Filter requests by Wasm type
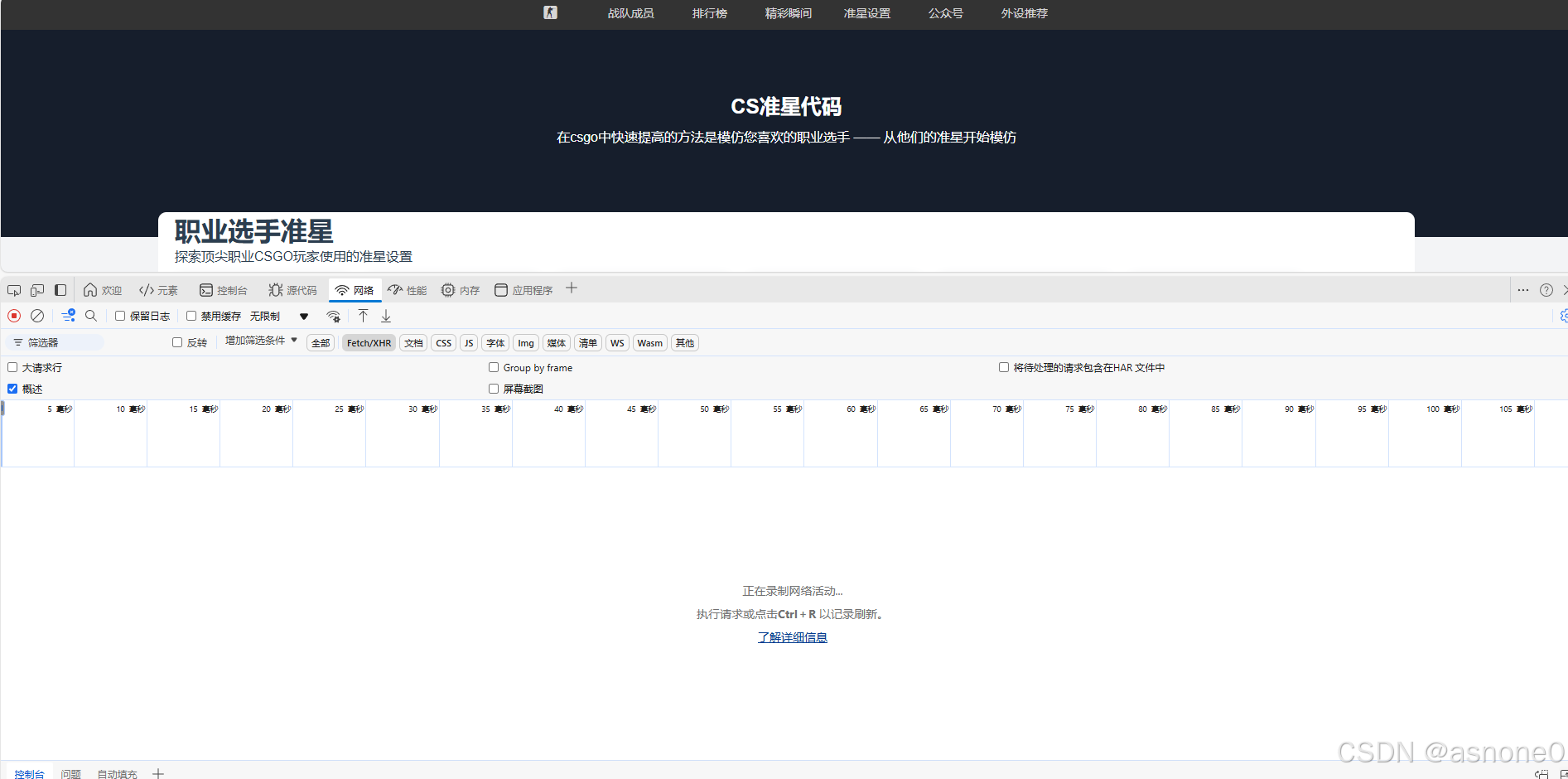The image size is (1568, 779). [650, 343]
